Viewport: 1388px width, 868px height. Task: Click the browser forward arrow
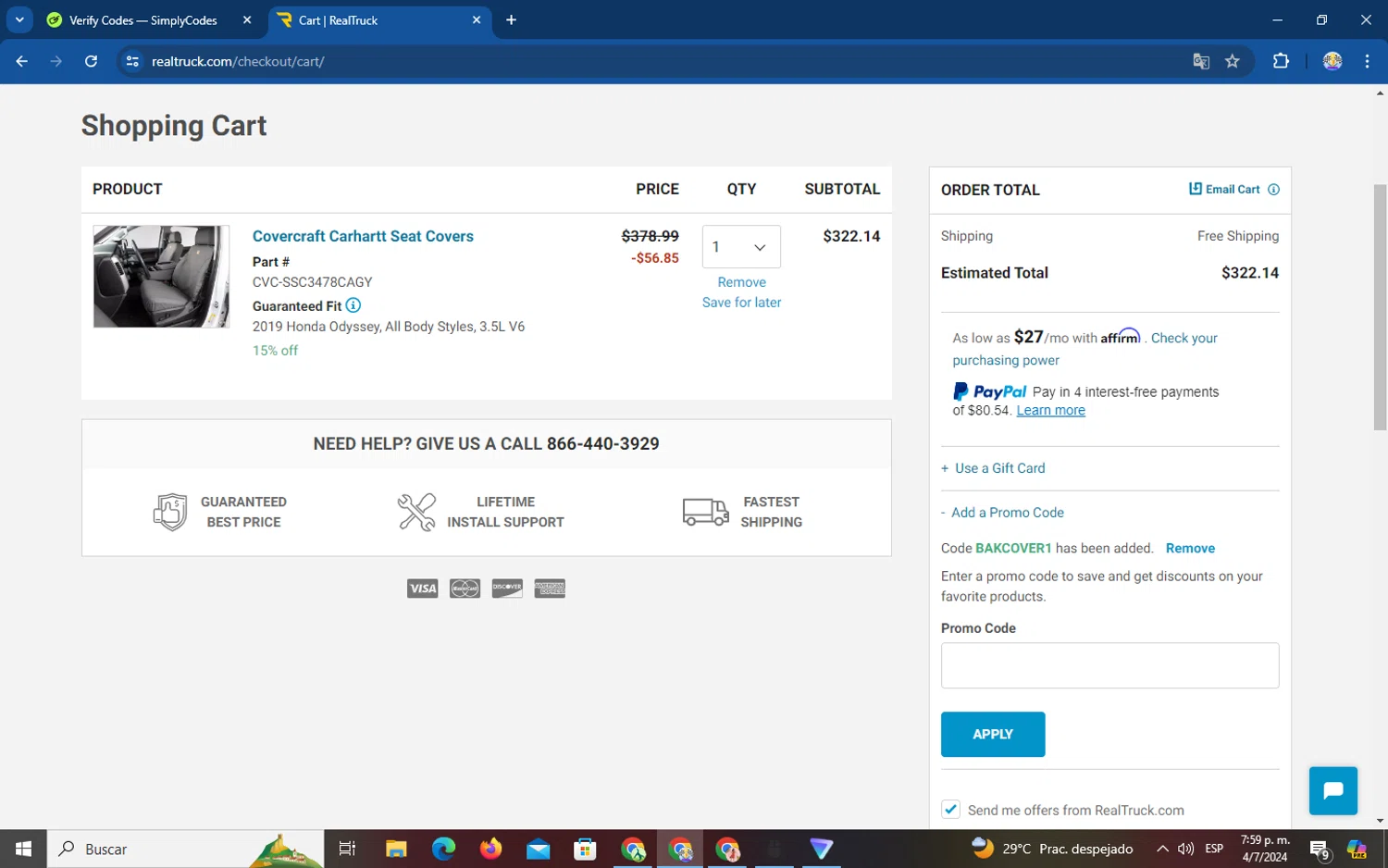[56, 61]
